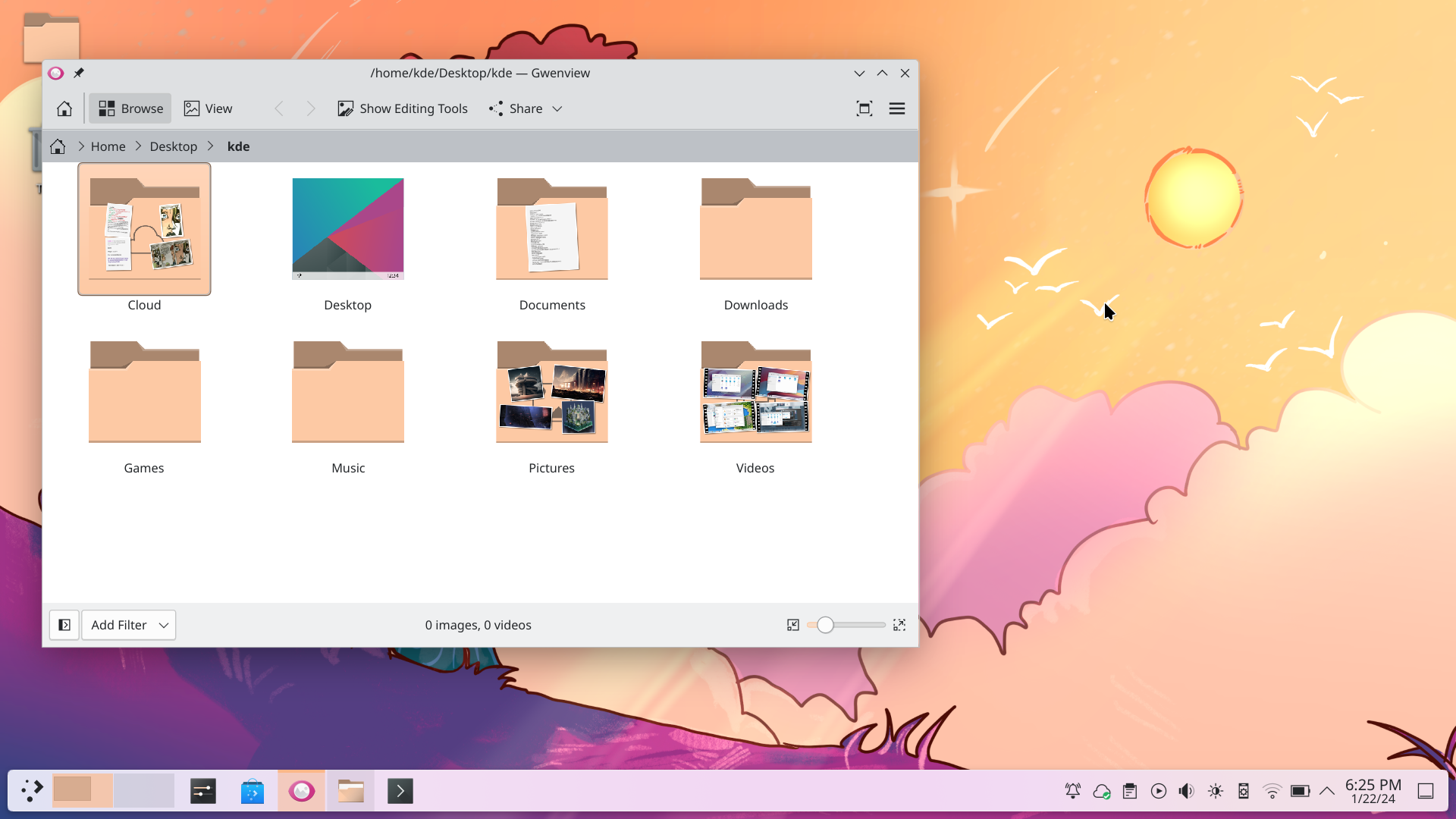Switch to Browse mode
This screenshot has width=1456, height=819.
coord(130,108)
